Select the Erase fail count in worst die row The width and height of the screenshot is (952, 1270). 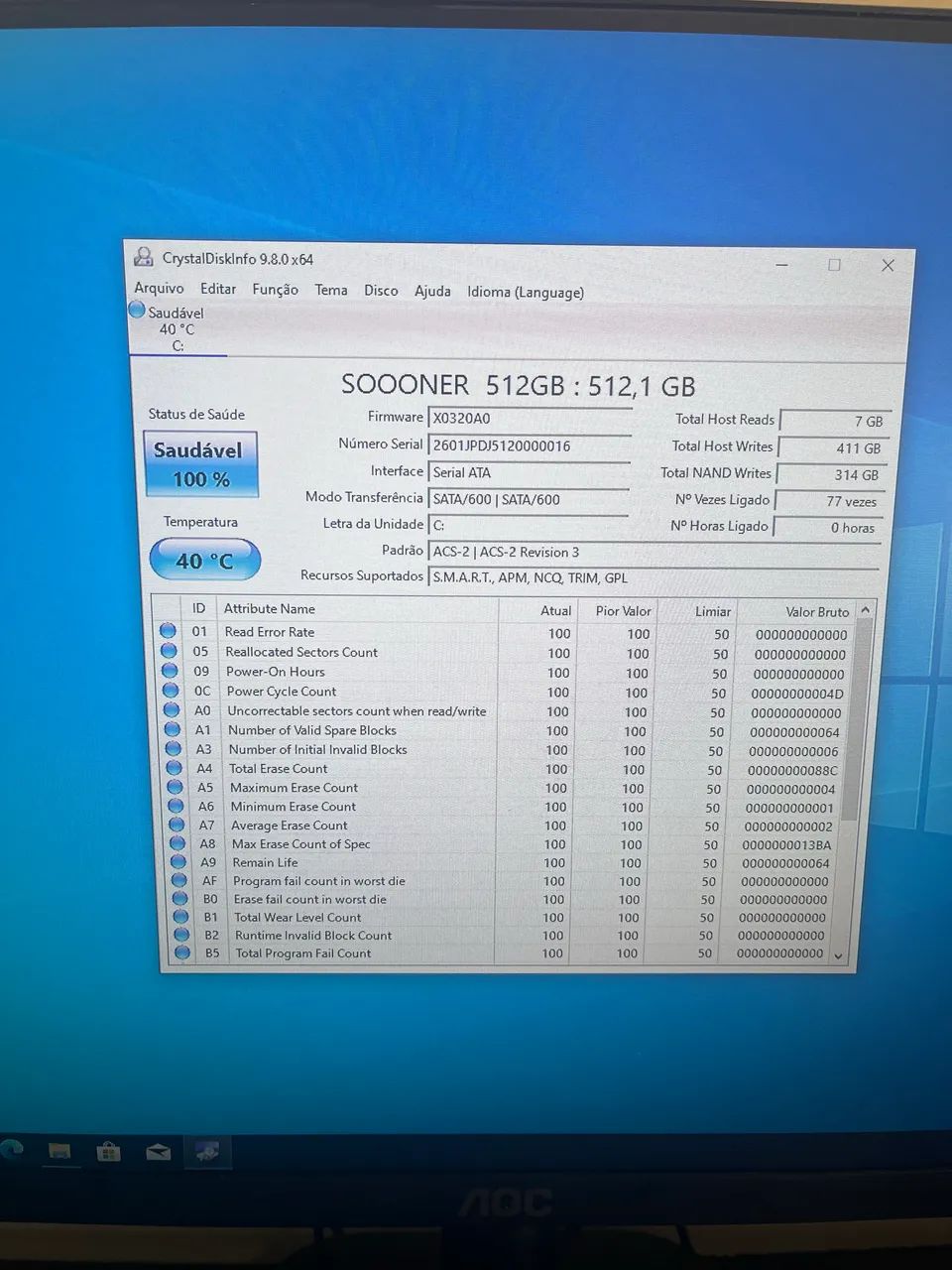click(x=500, y=899)
